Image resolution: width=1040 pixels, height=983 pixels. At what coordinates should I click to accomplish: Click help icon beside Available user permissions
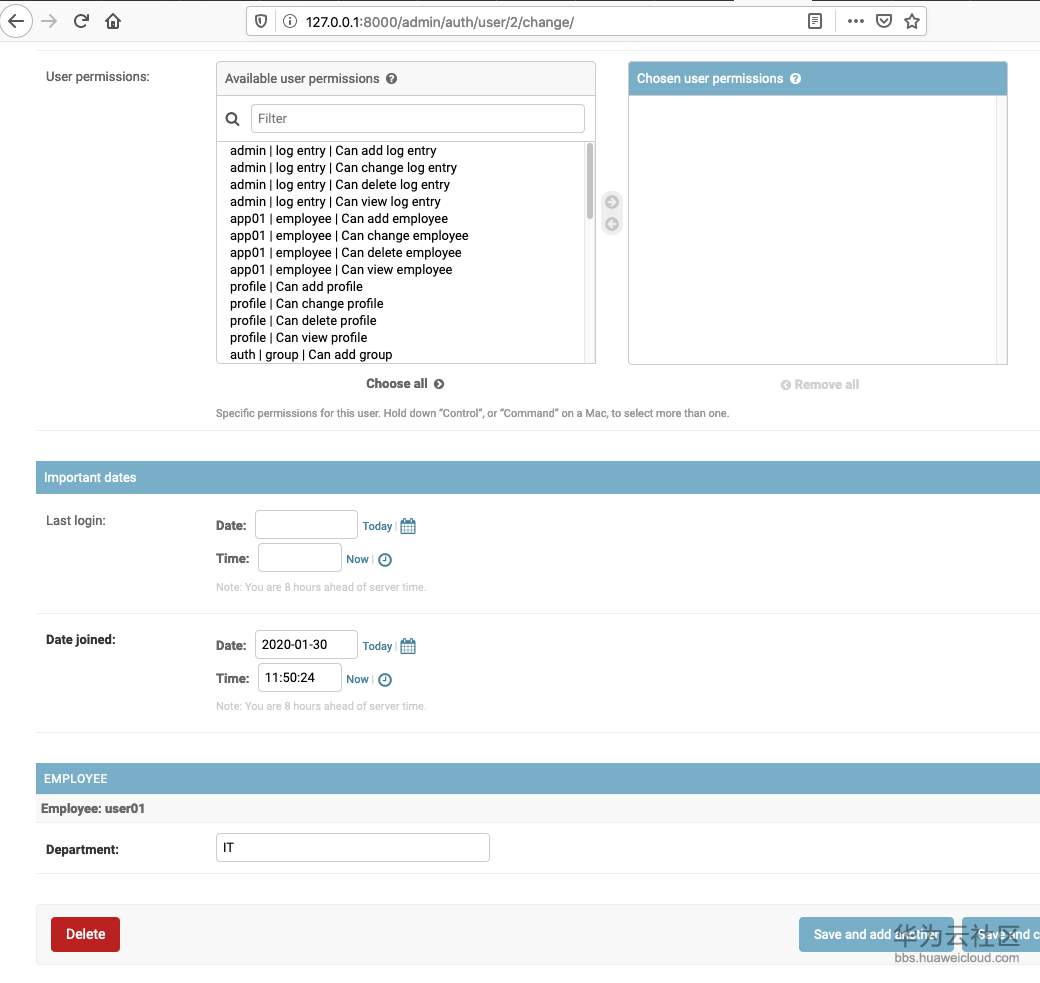391,78
